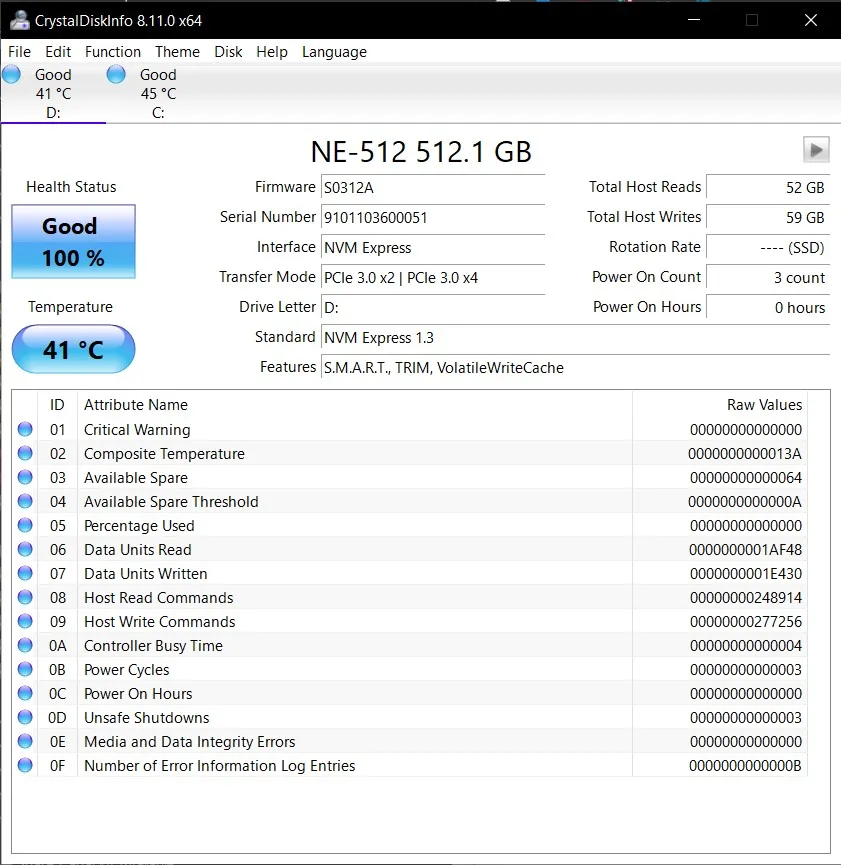Screen dimensions: 841x865
Task: Open the Theme menu
Action: (x=177, y=52)
